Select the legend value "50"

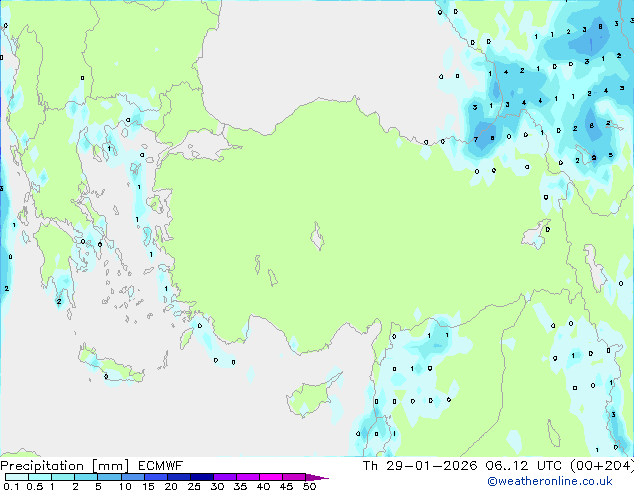pyautogui.click(x=309, y=486)
